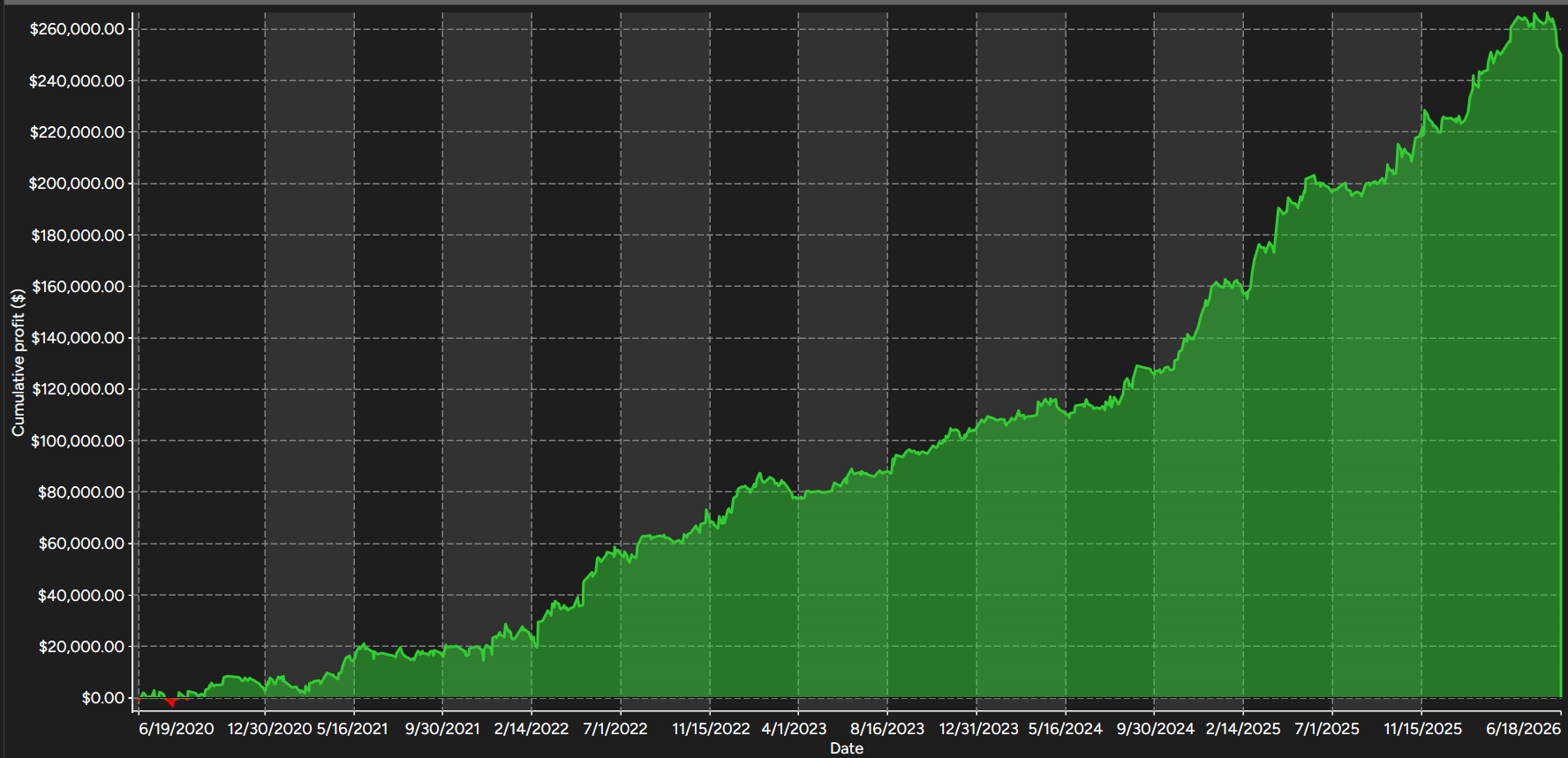
Task: Click the $200,000.00 y-axis label
Action: point(77,184)
